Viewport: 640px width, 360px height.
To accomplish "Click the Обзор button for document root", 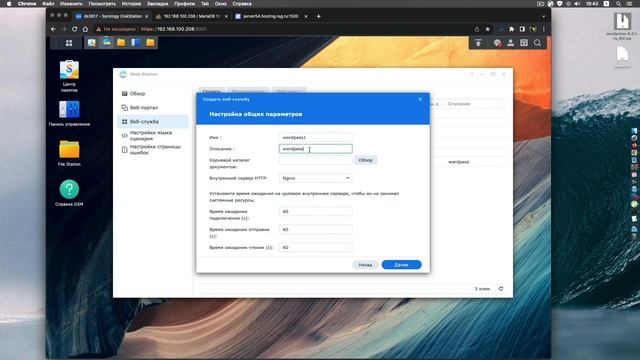I will click(x=365, y=160).
